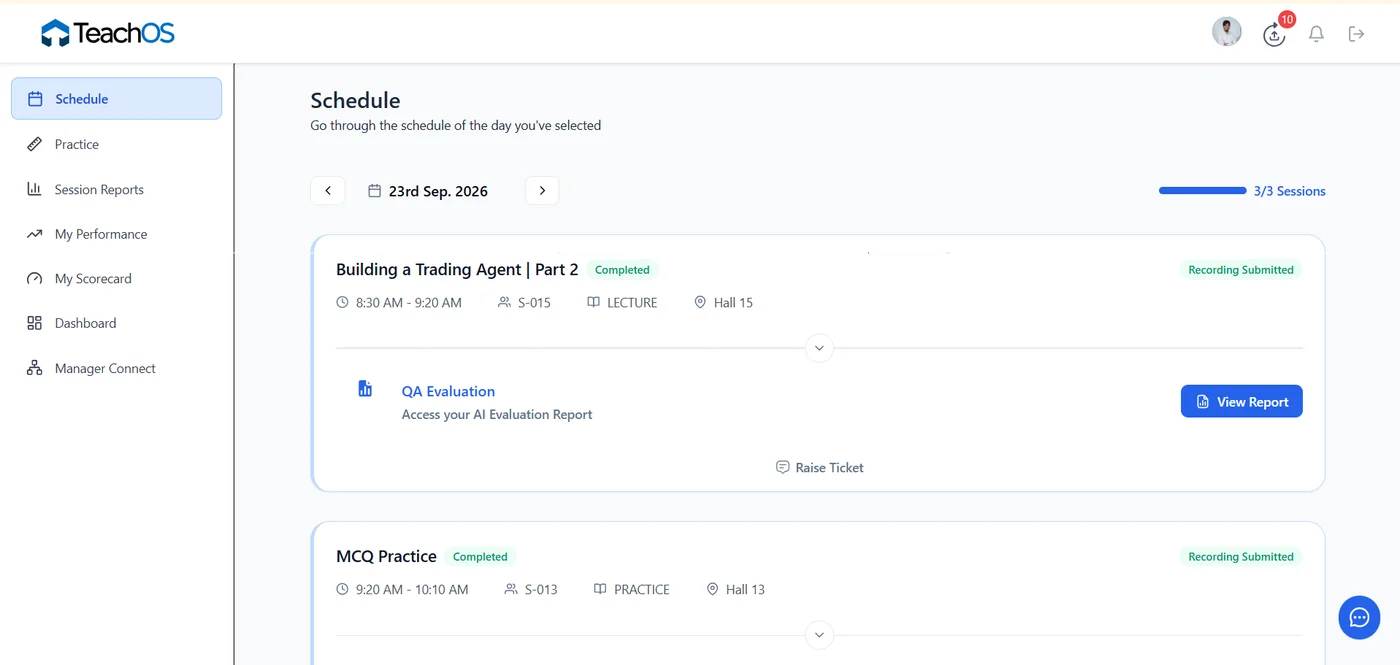Click the PRACTICE type label
The image size is (1400, 665).
tap(642, 589)
